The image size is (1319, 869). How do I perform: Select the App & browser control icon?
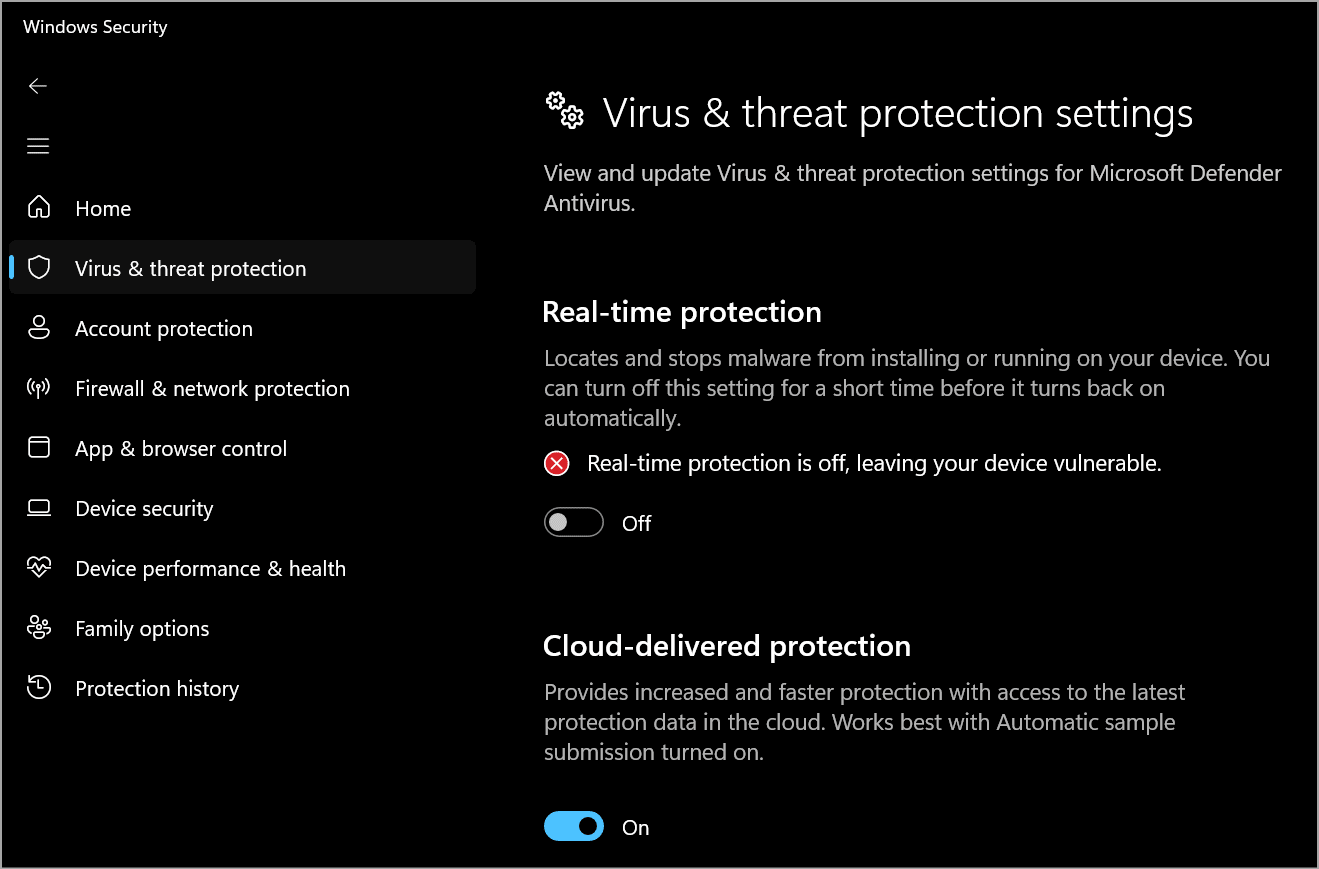pyautogui.click(x=38, y=448)
